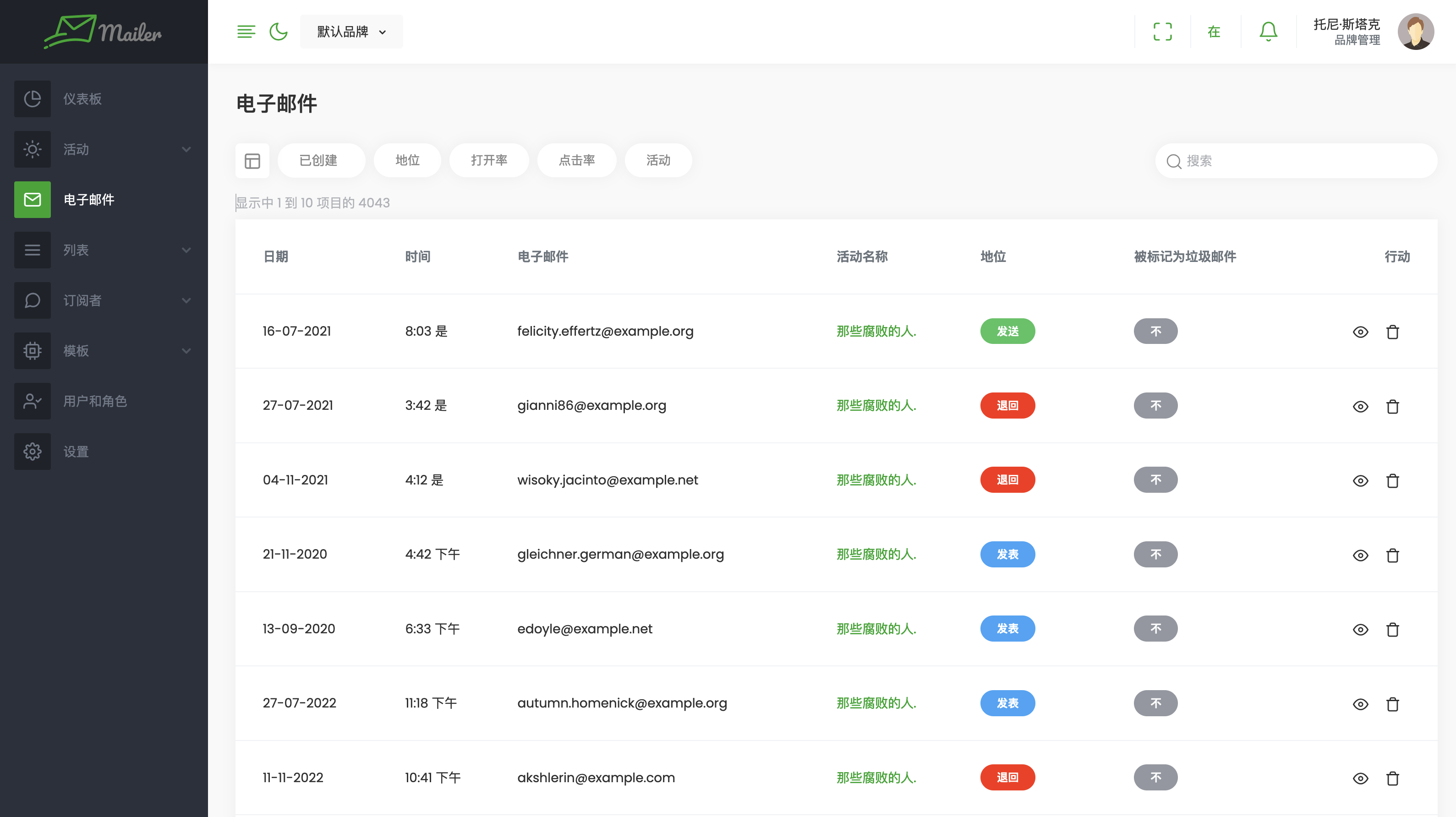1456x817 pixels.
Task: Toggle column layout icon button
Action: 252,160
